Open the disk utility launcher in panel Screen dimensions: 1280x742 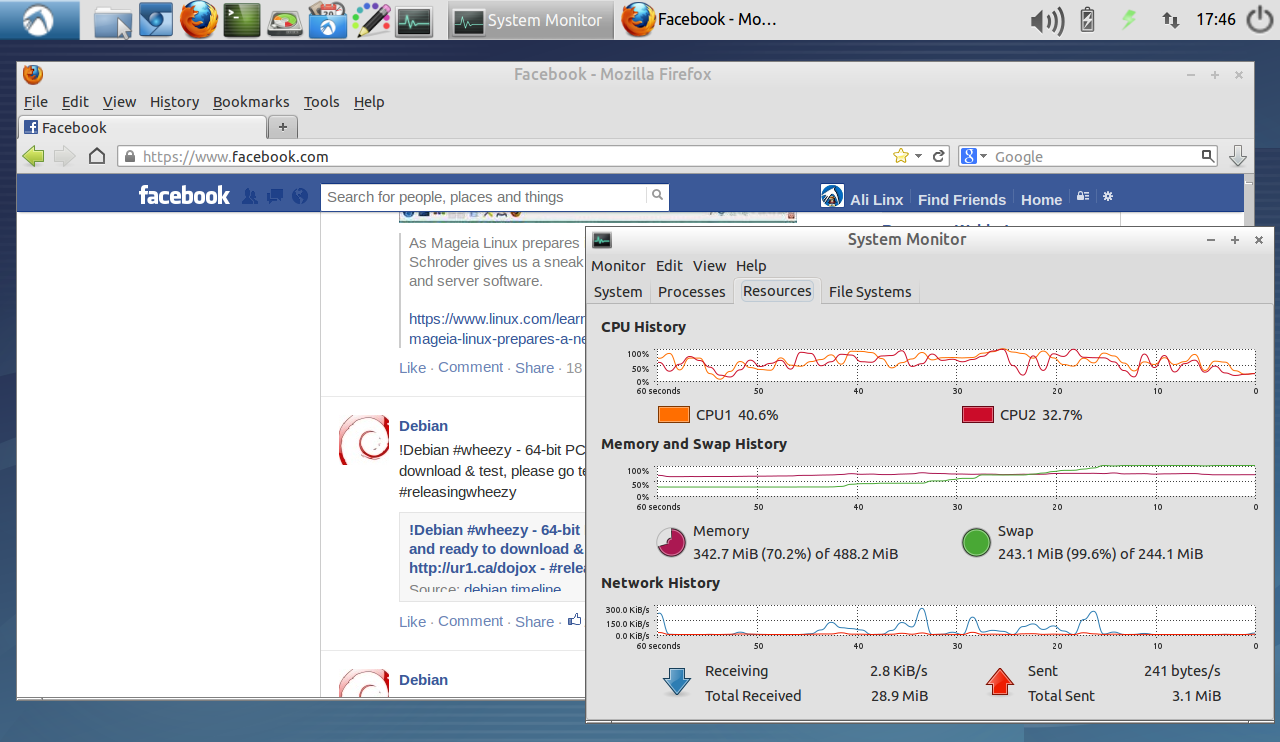tap(285, 21)
